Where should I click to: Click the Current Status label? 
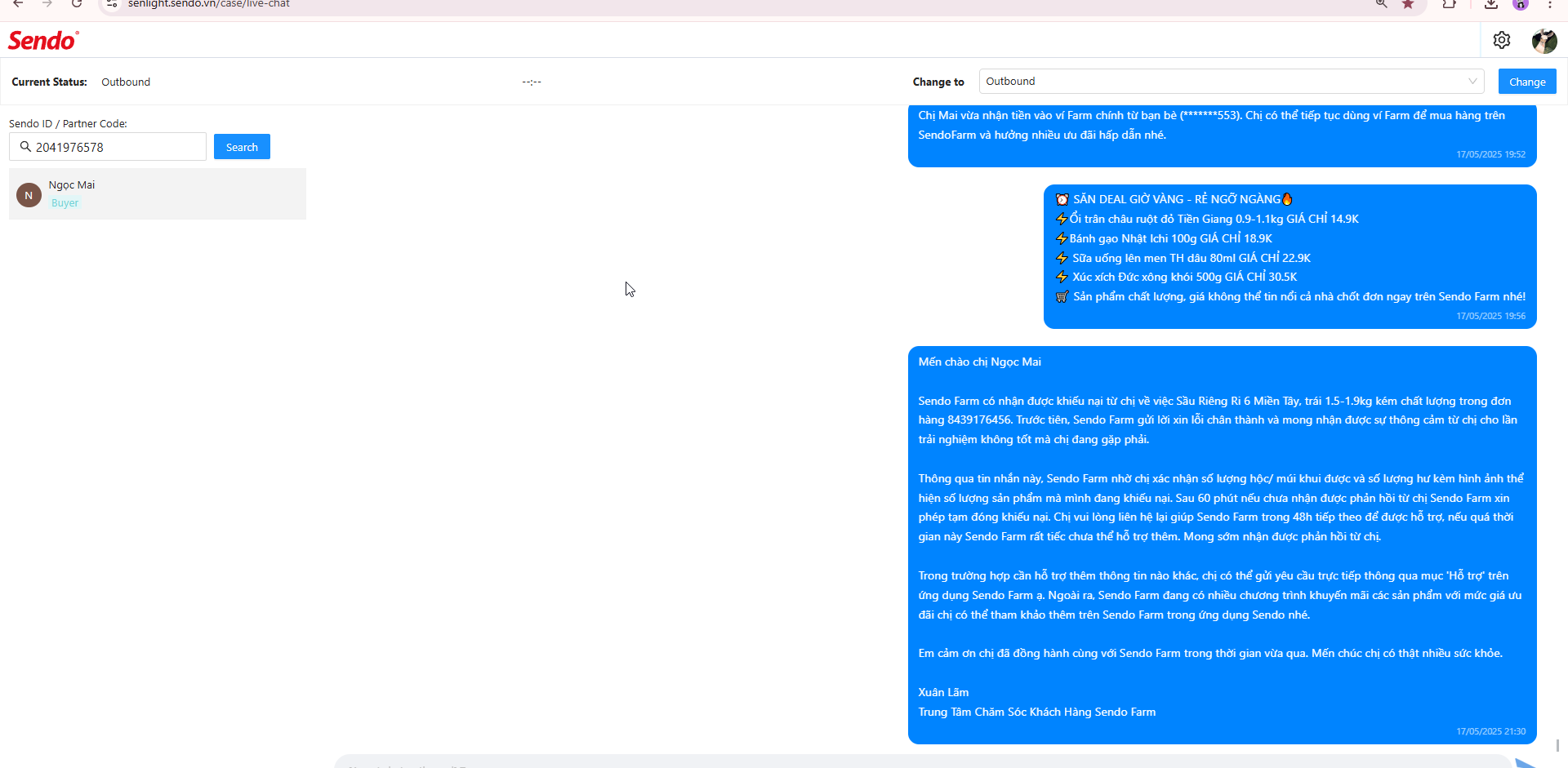[49, 82]
